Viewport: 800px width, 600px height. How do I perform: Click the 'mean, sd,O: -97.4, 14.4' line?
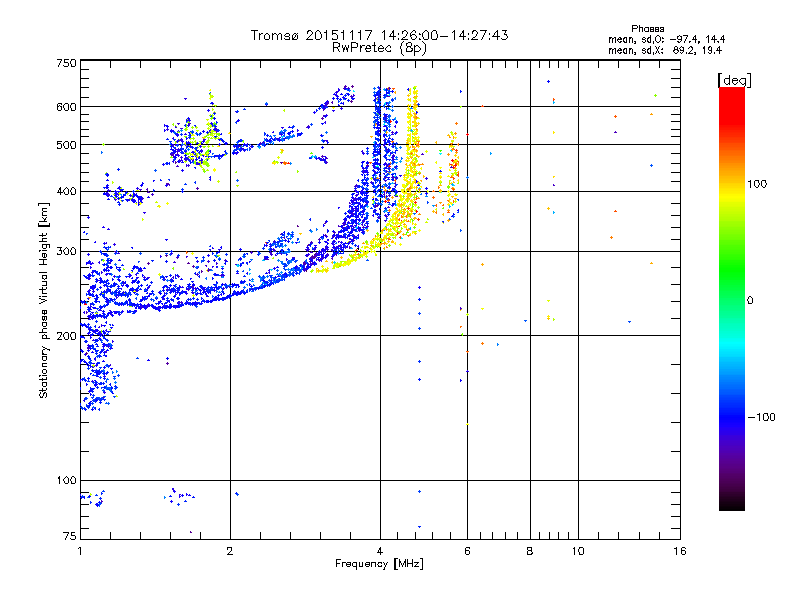(x=666, y=39)
